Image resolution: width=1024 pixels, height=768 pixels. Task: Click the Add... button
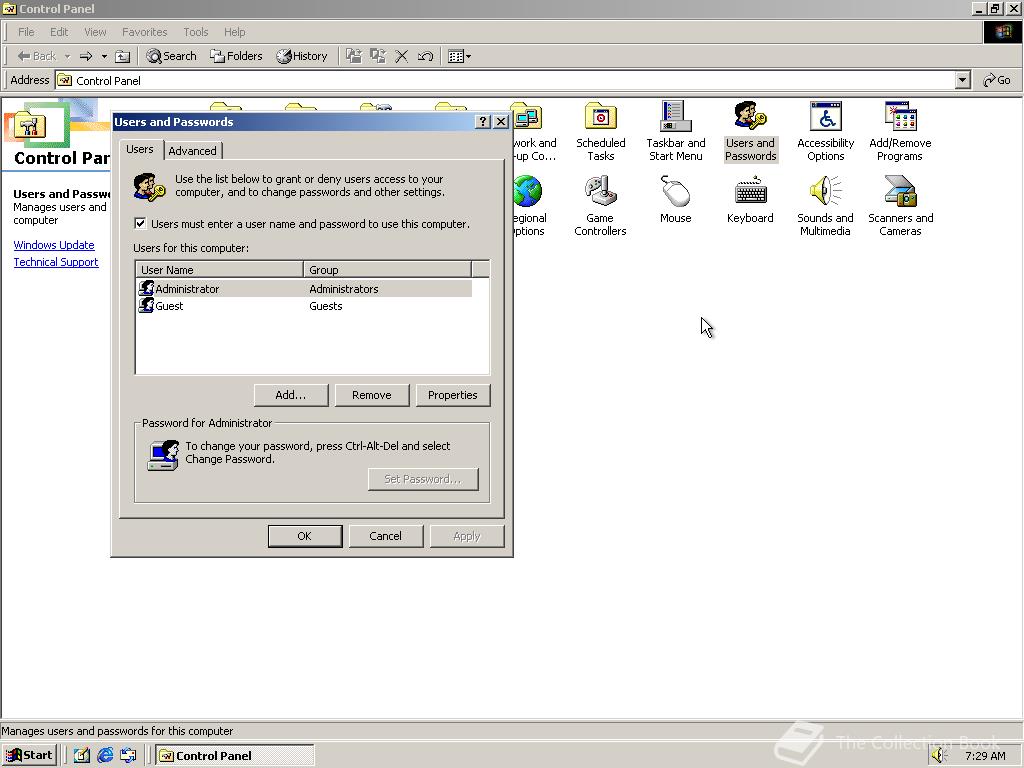[291, 395]
